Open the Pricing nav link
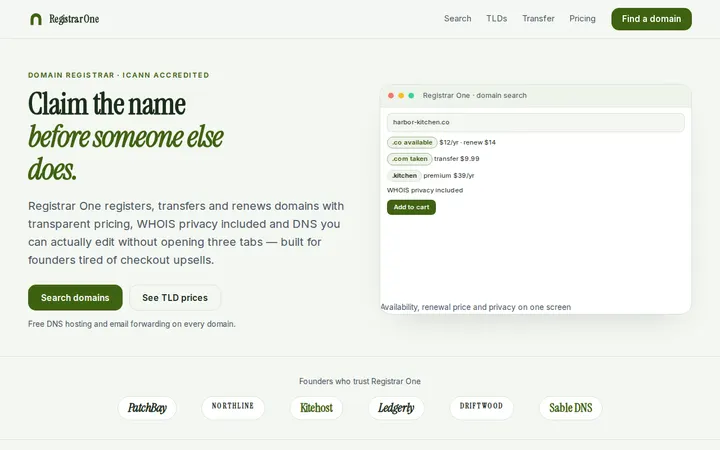 tap(582, 19)
